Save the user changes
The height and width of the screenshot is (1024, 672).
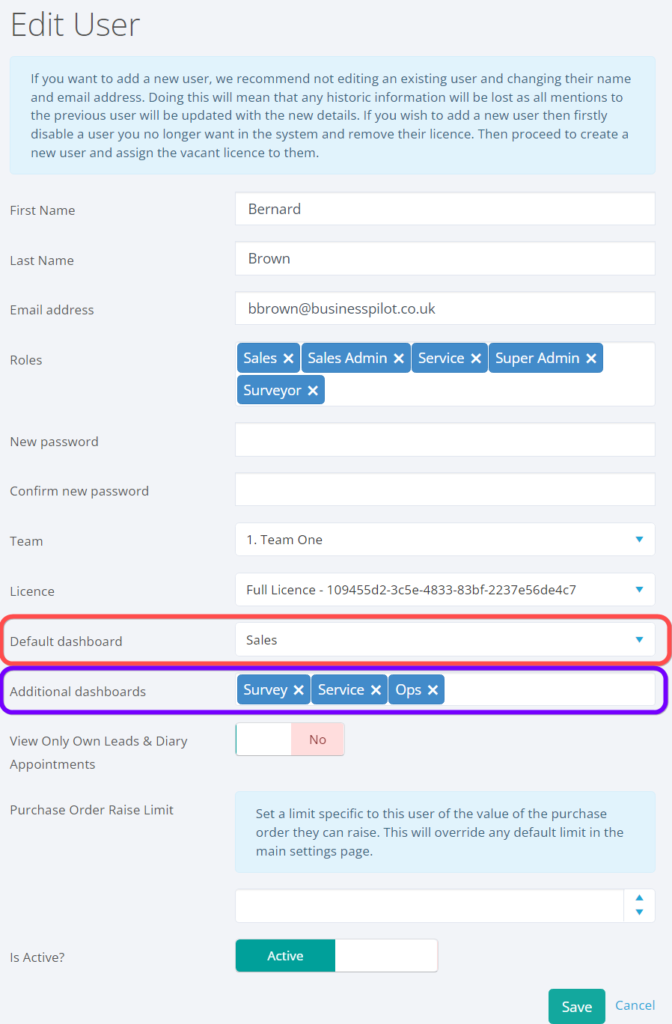point(576,1006)
